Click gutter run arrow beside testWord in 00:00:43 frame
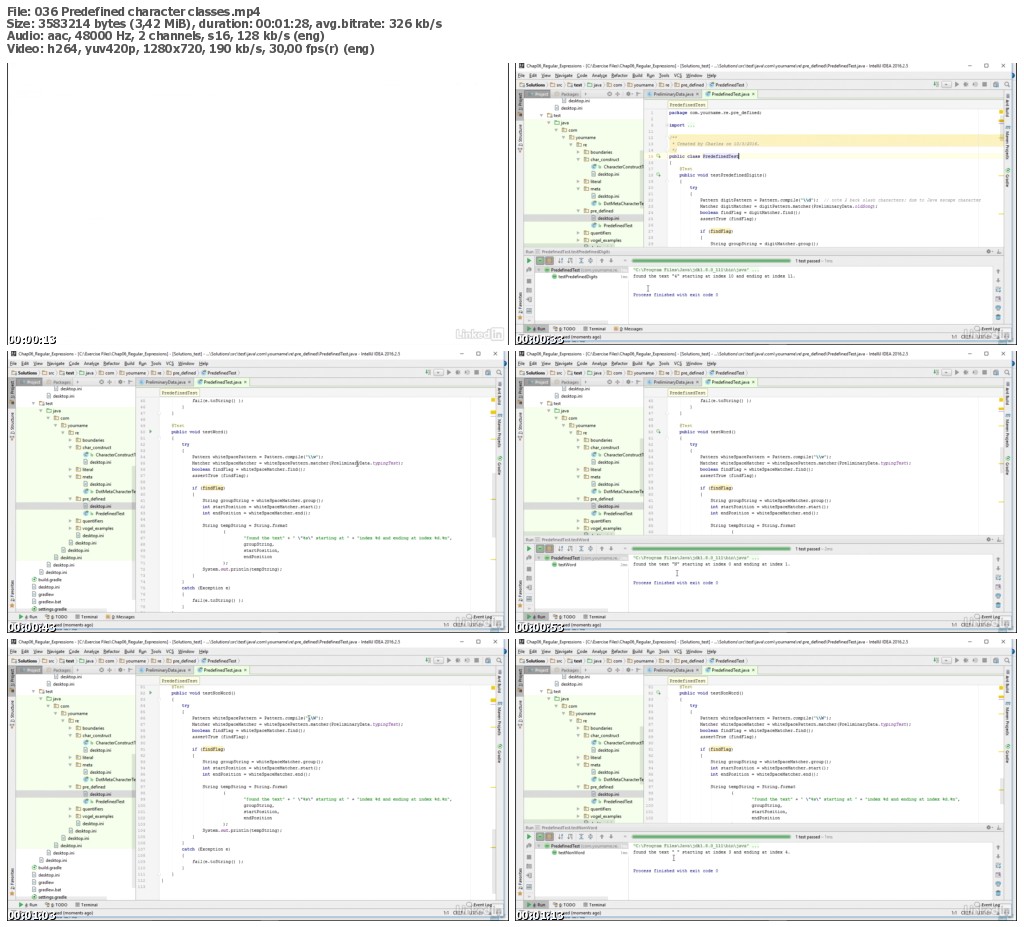Image resolution: width=1024 pixels, height=927 pixels. click(151, 432)
